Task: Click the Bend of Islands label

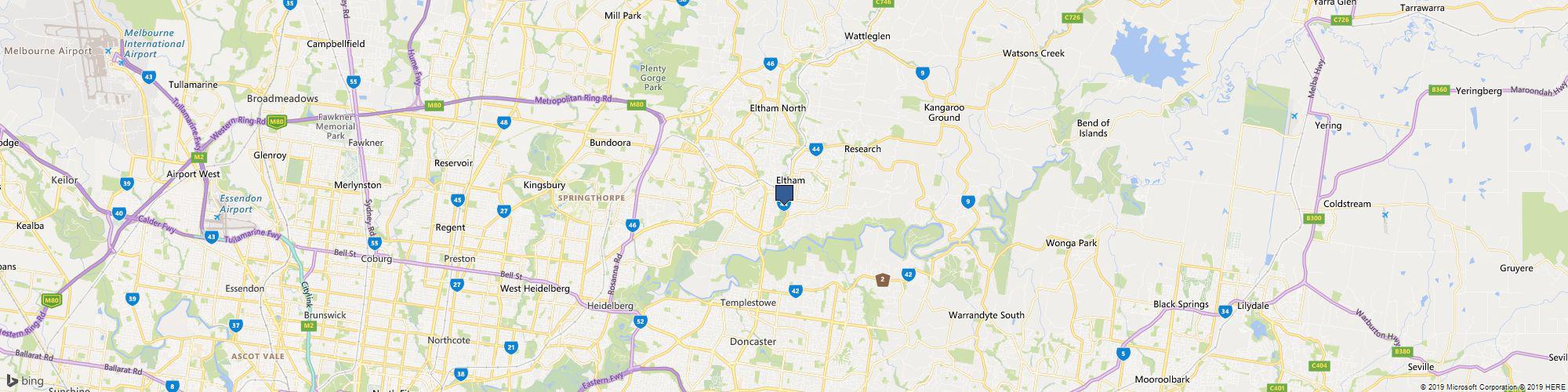Action: (x=1093, y=128)
